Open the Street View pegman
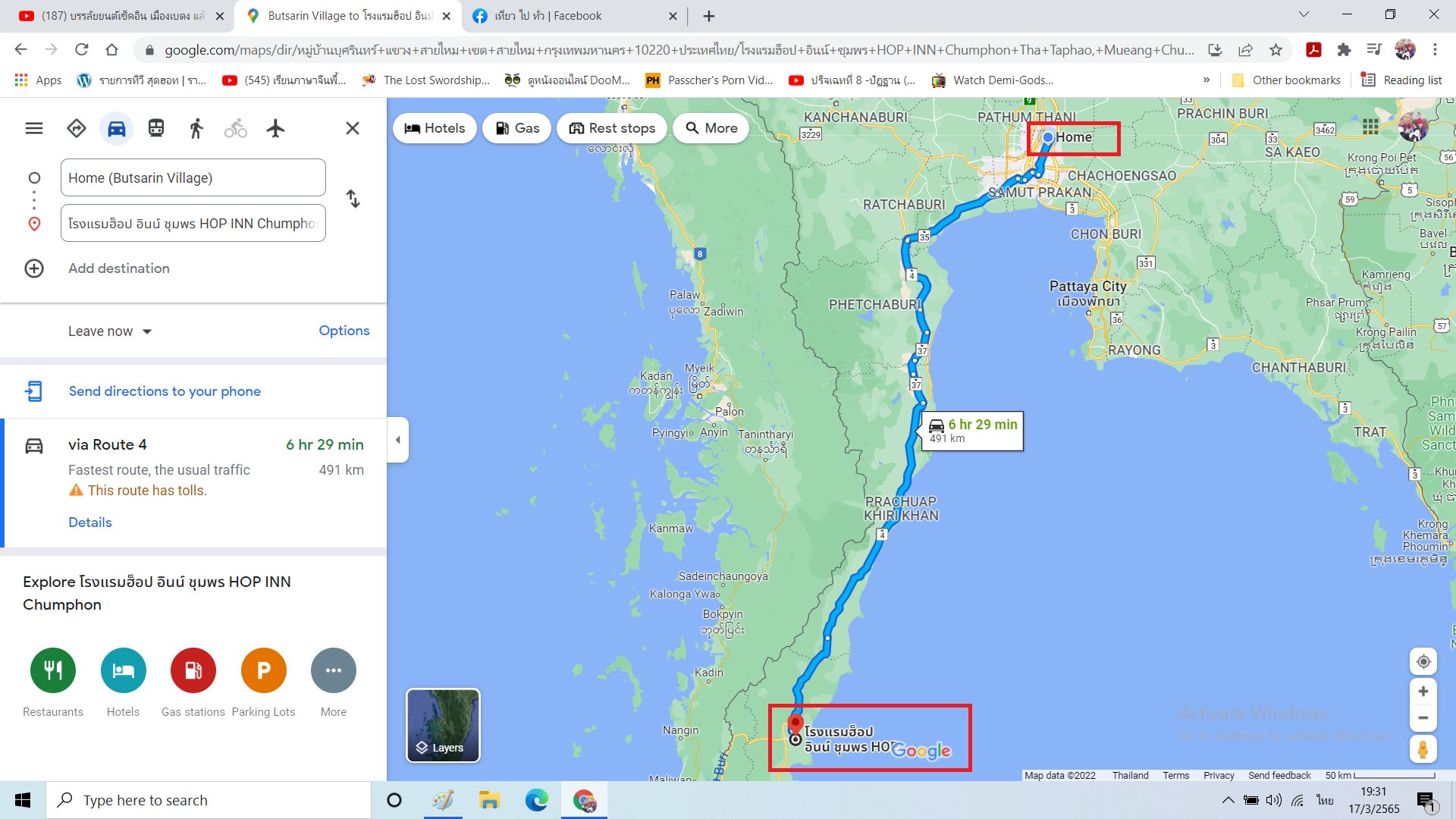Viewport: 1456px width, 819px height. pos(1423,749)
